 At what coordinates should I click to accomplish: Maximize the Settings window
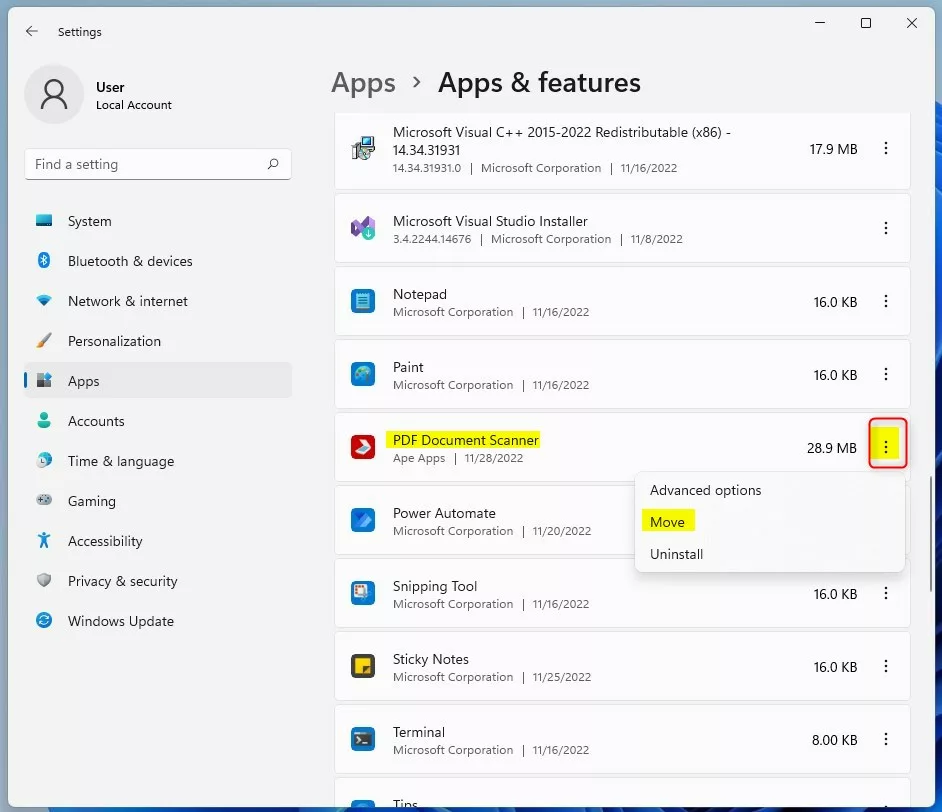[x=866, y=23]
